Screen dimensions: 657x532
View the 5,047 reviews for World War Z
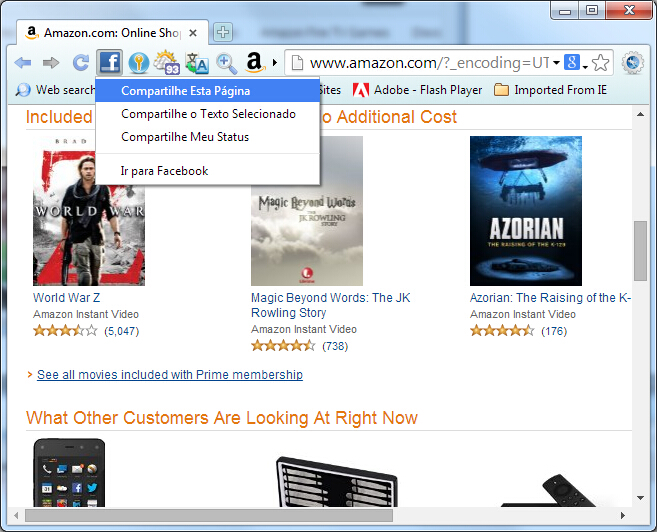tap(122, 331)
